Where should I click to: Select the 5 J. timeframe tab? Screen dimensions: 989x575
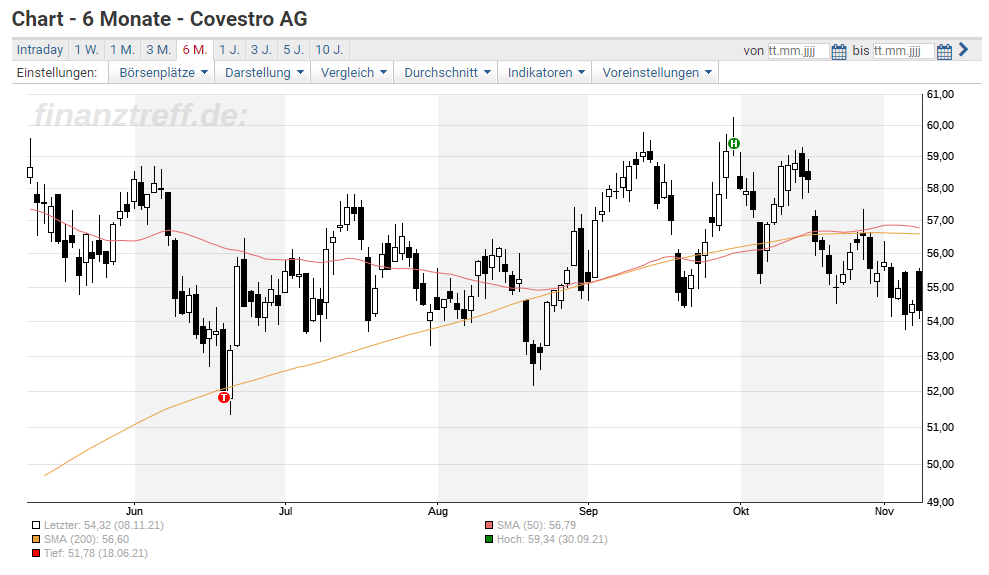click(293, 50)
